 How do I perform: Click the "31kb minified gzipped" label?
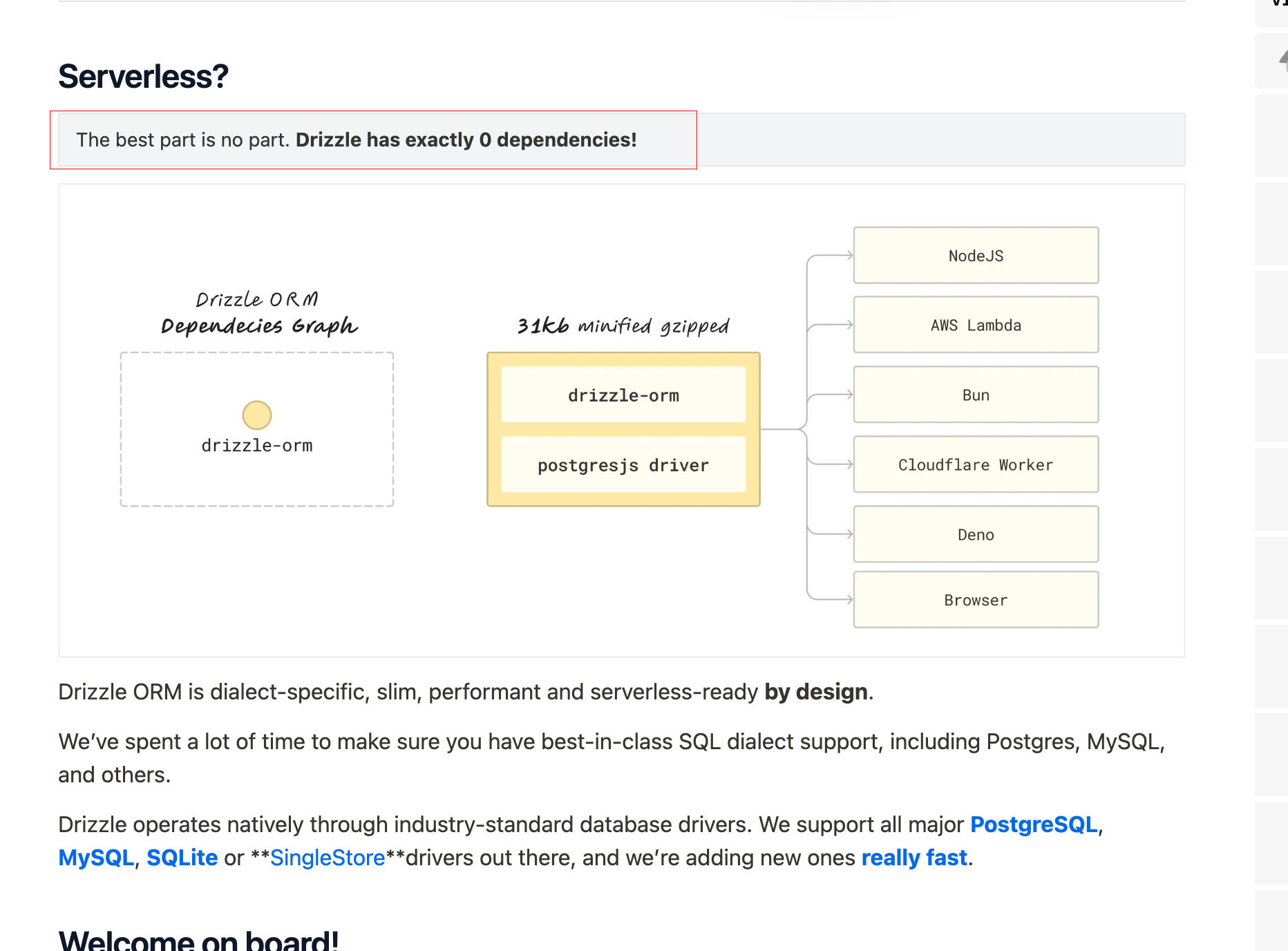(623, 326)
